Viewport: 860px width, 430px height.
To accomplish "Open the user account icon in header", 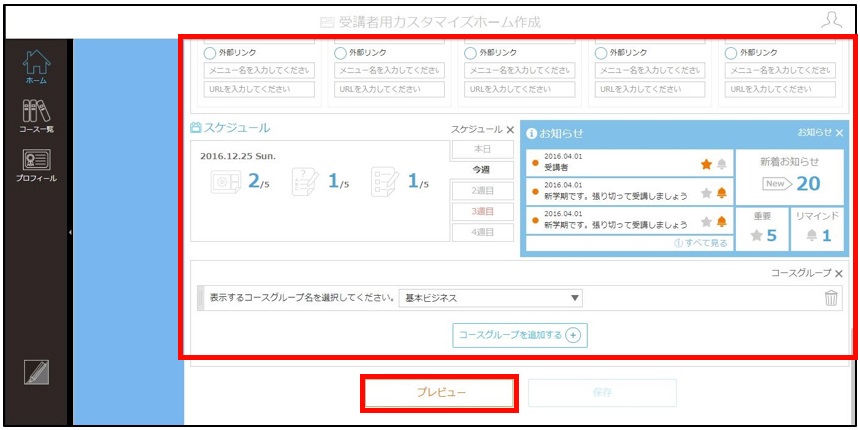I will coord(831,21).
